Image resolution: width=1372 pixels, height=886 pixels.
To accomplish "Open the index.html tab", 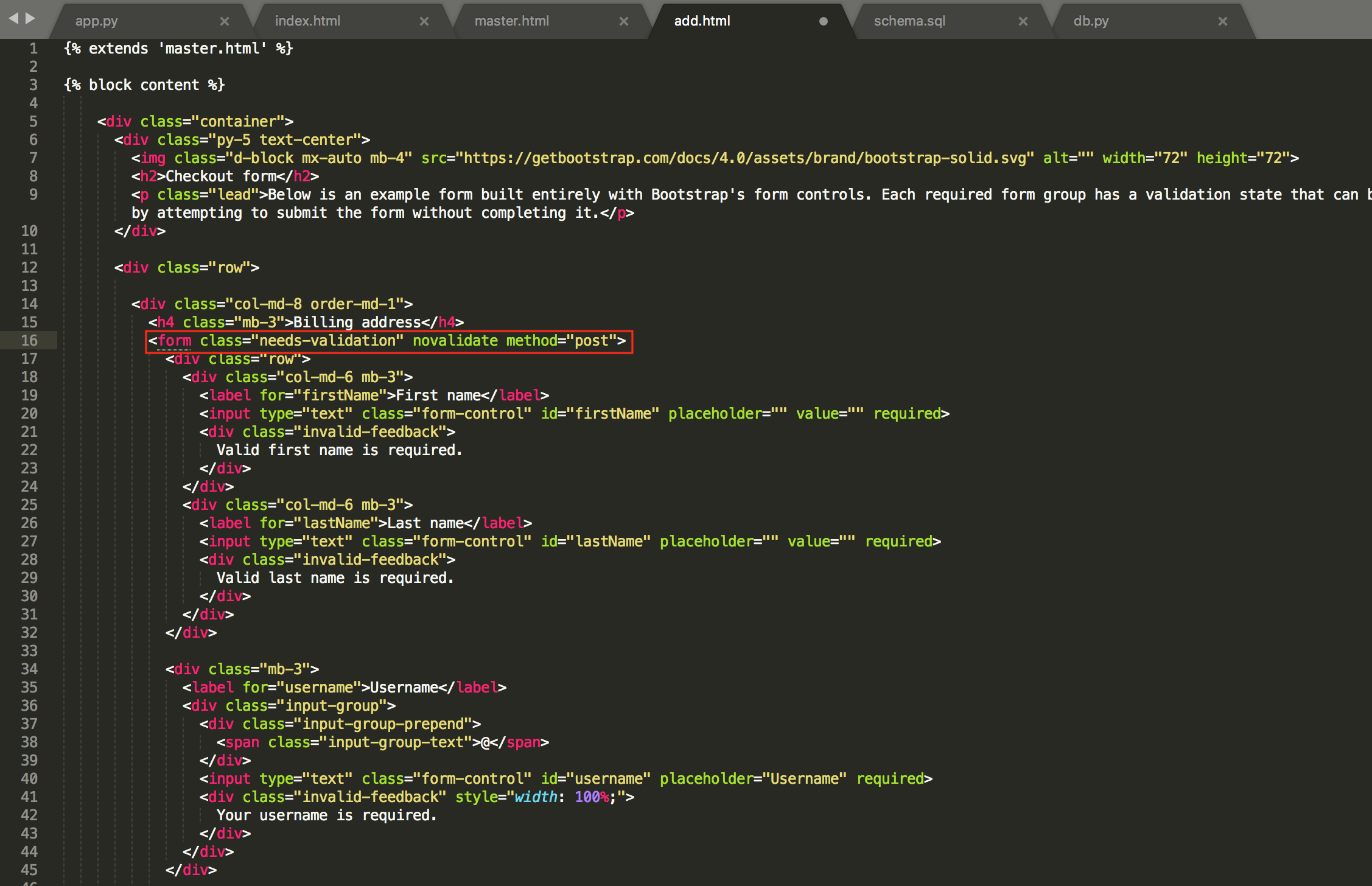I will (307, 21).
